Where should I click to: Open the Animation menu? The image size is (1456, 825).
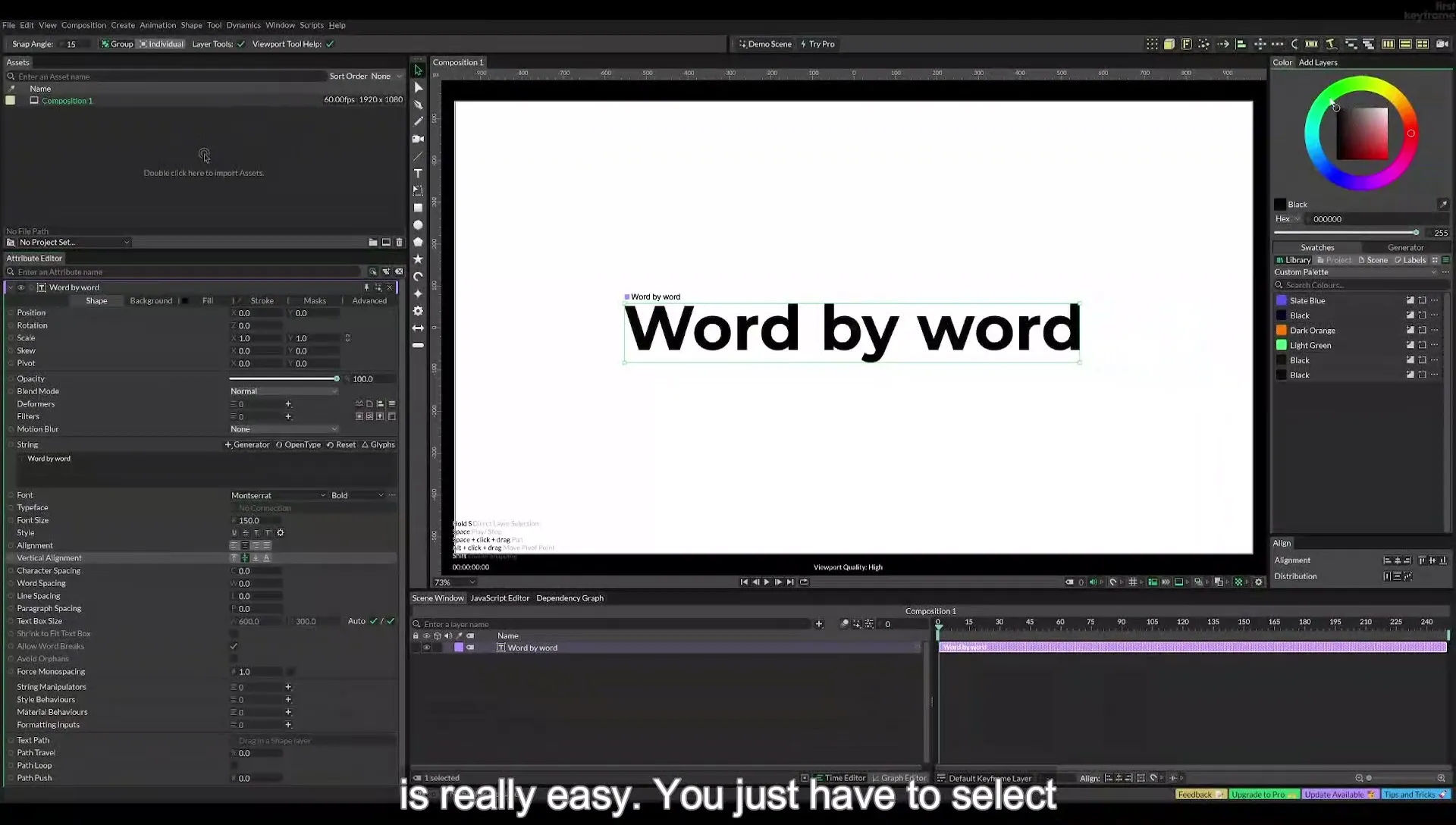coord(158,25)
